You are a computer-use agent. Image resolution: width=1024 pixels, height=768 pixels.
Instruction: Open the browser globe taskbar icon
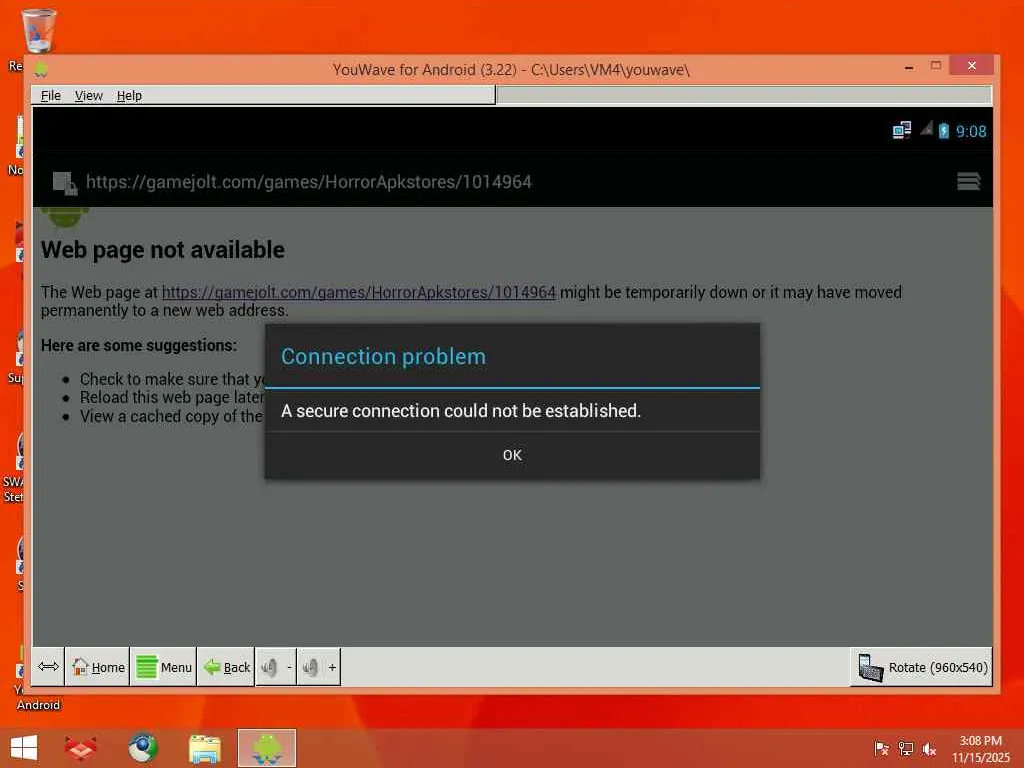pos(142,748)
